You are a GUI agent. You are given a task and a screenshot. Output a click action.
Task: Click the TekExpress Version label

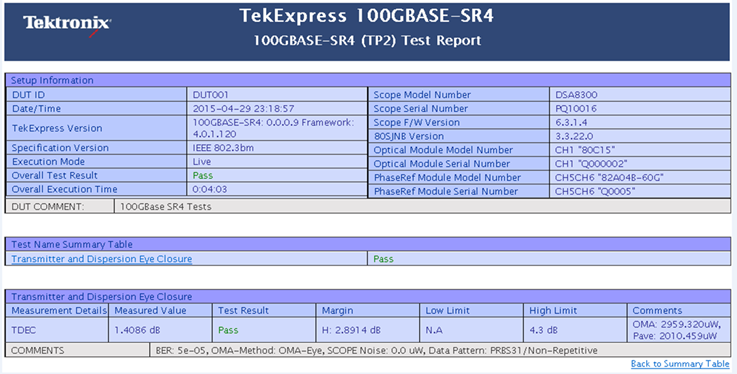[57, 128]
